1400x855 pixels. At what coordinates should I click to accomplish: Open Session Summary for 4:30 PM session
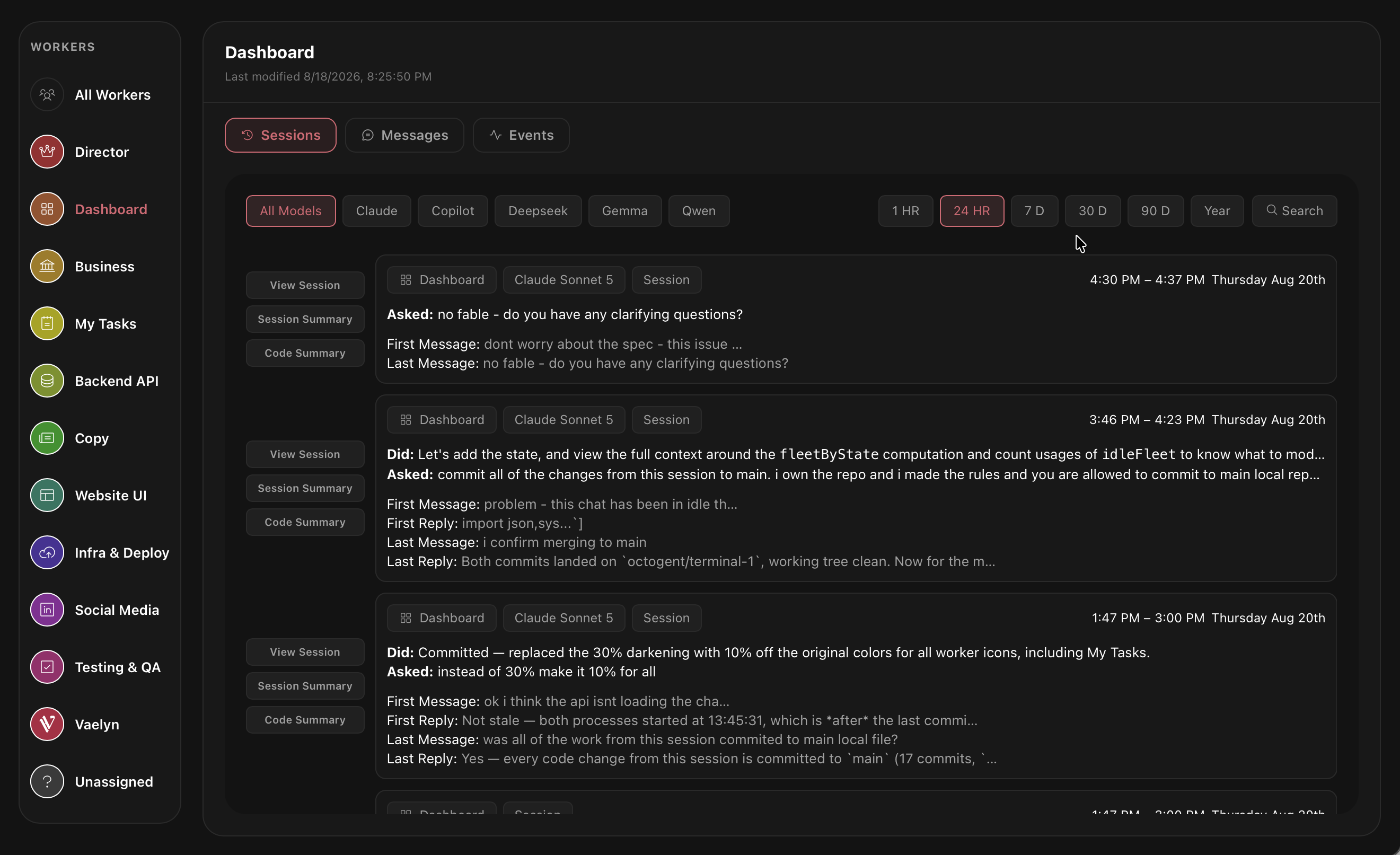(x=305, y=319)
